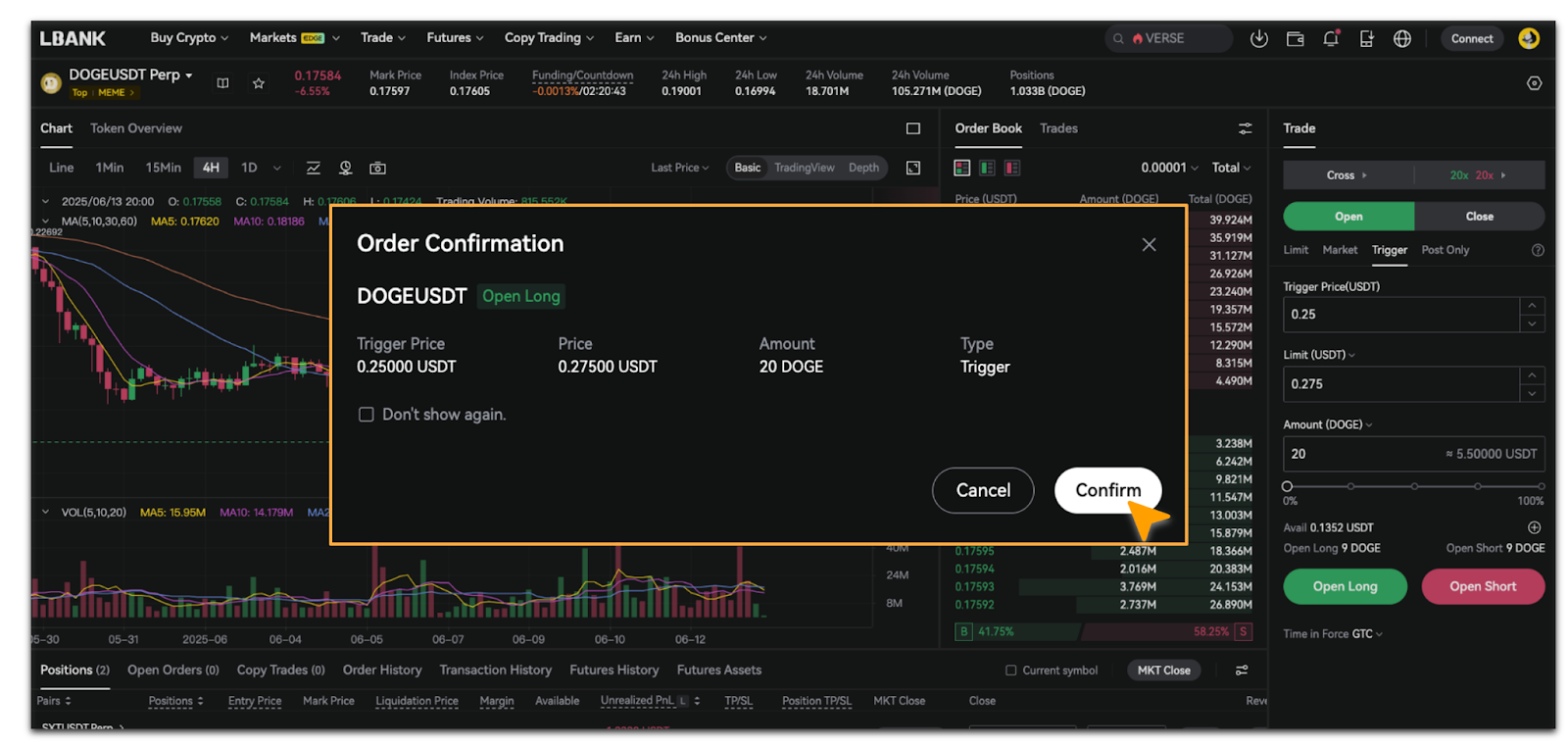This screenshot has height=746, width=1568.
Task: Switch to the Close position toggle
Action: (x=1479, y=217)
